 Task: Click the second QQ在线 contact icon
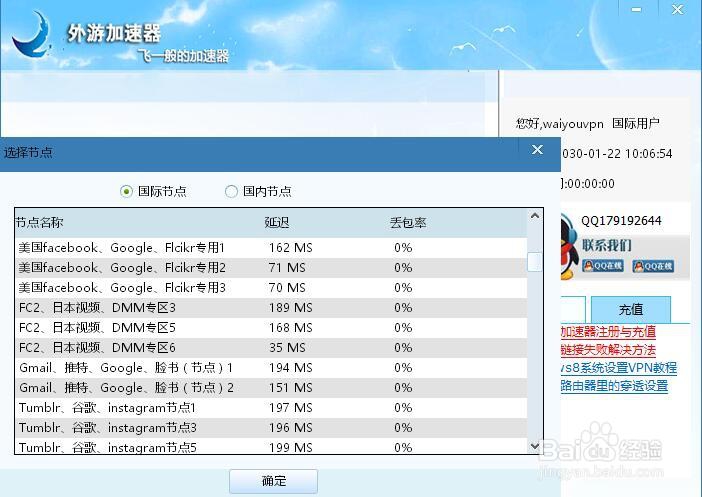[x=653, y=266]
